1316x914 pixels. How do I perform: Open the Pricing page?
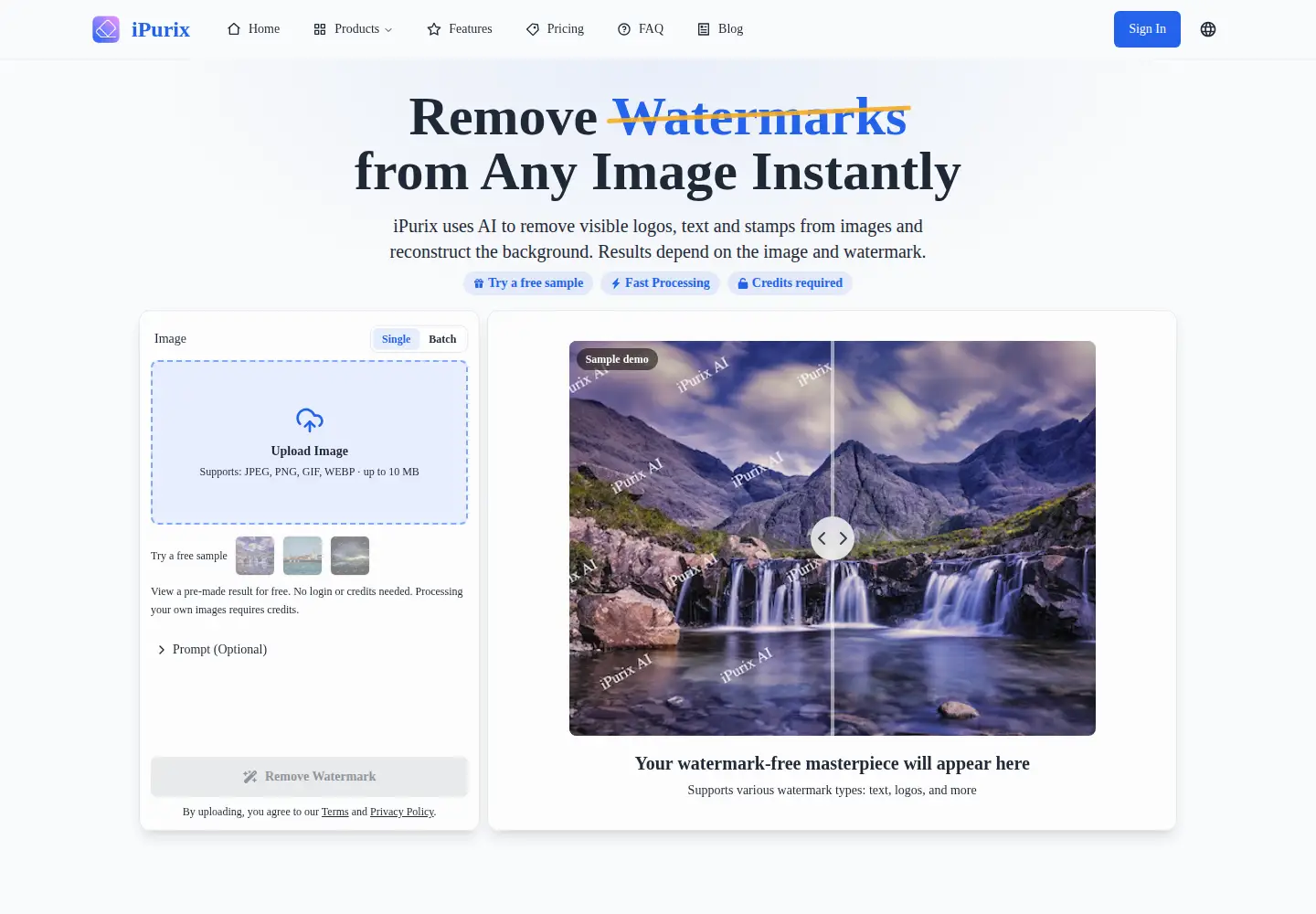coord(556,29)
